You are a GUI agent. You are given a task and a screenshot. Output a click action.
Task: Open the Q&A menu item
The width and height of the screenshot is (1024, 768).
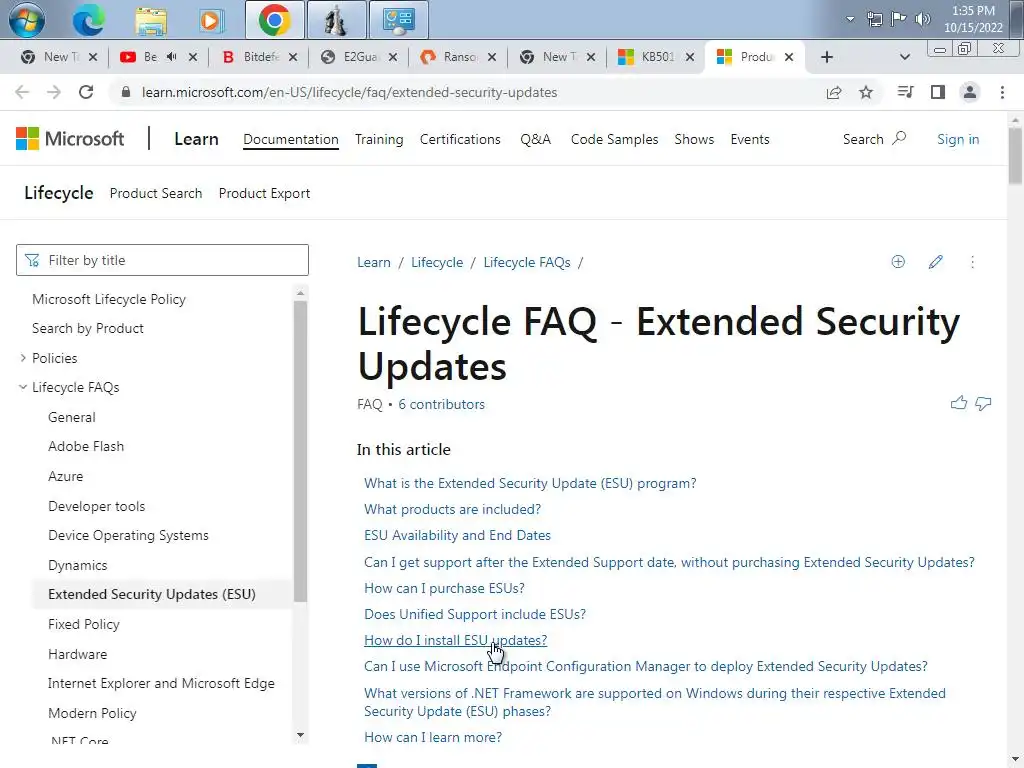click(x=536, y=139)
